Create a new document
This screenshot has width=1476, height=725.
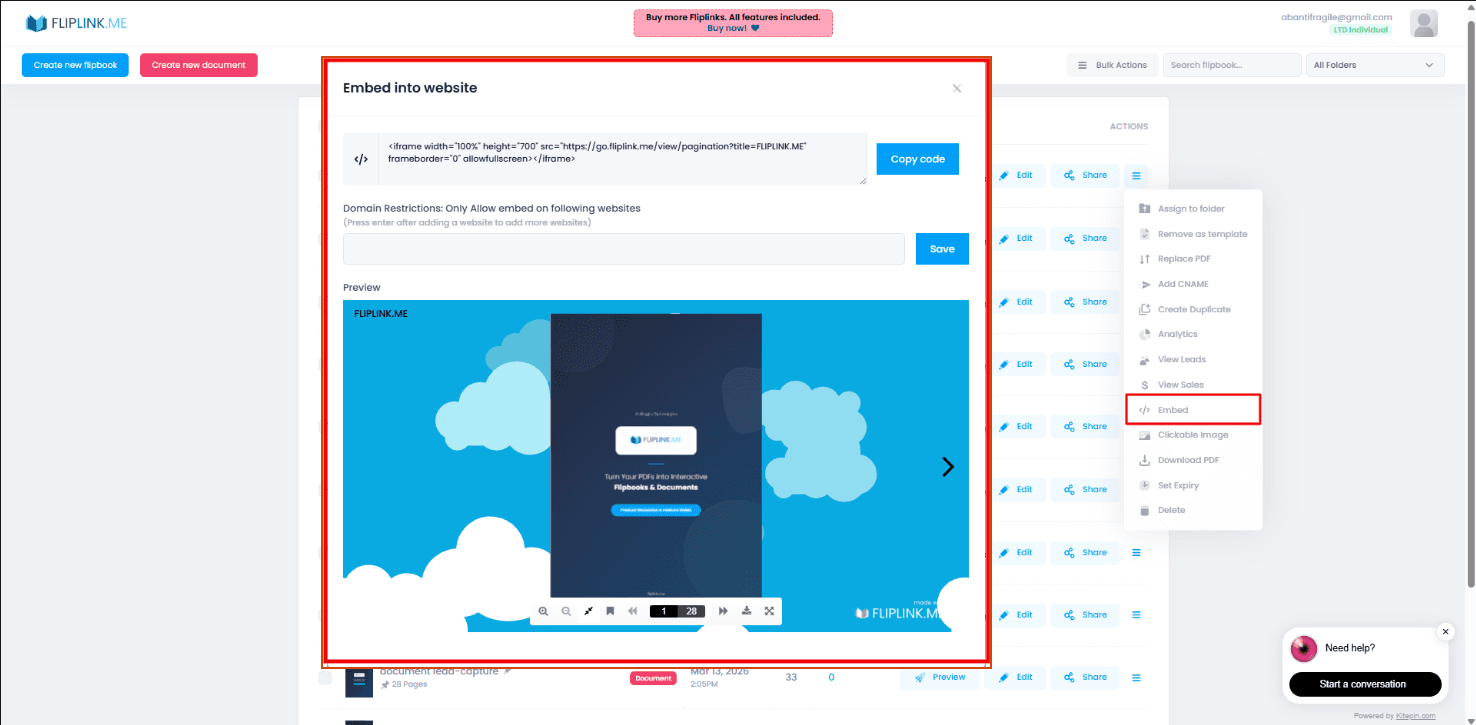pos(199,65)
